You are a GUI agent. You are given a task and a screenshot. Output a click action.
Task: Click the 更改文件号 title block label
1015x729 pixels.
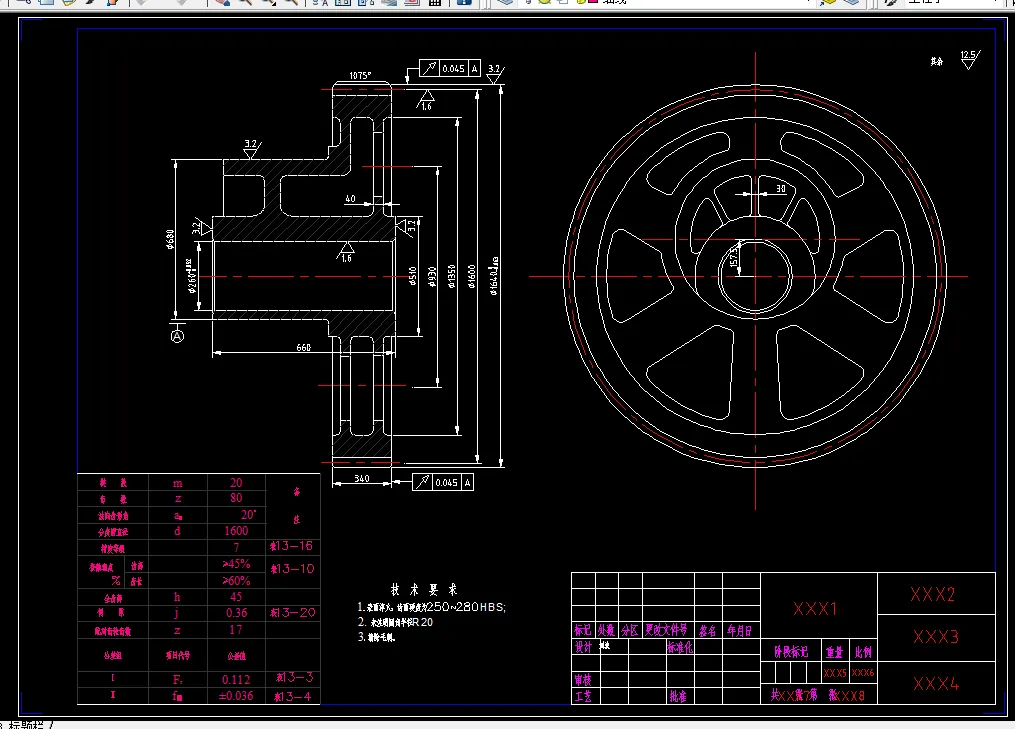pos(667,630)
